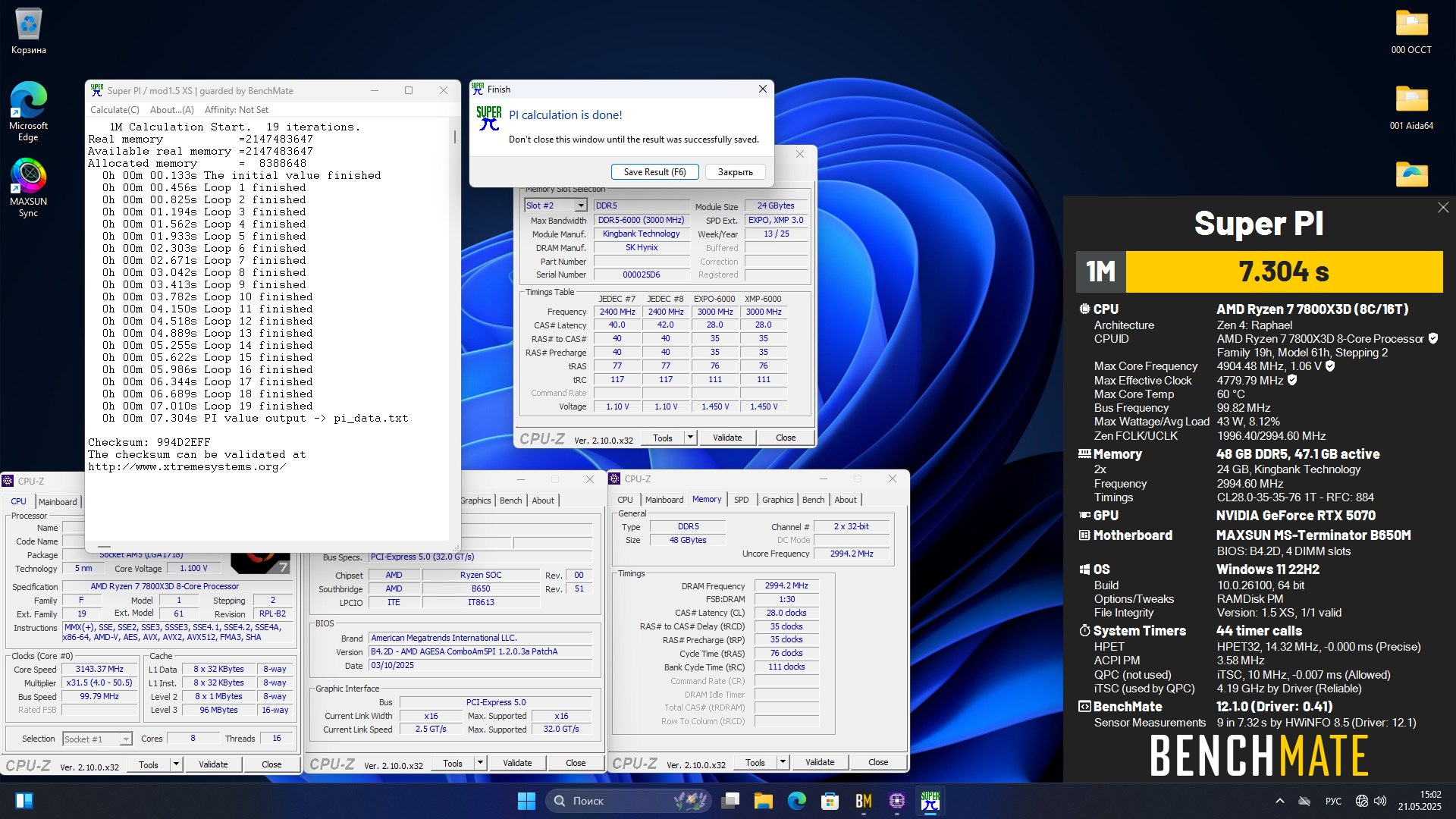Click the Windows Start button
The height and width of the screenshot is (819, 1456).
click(526, 801)
